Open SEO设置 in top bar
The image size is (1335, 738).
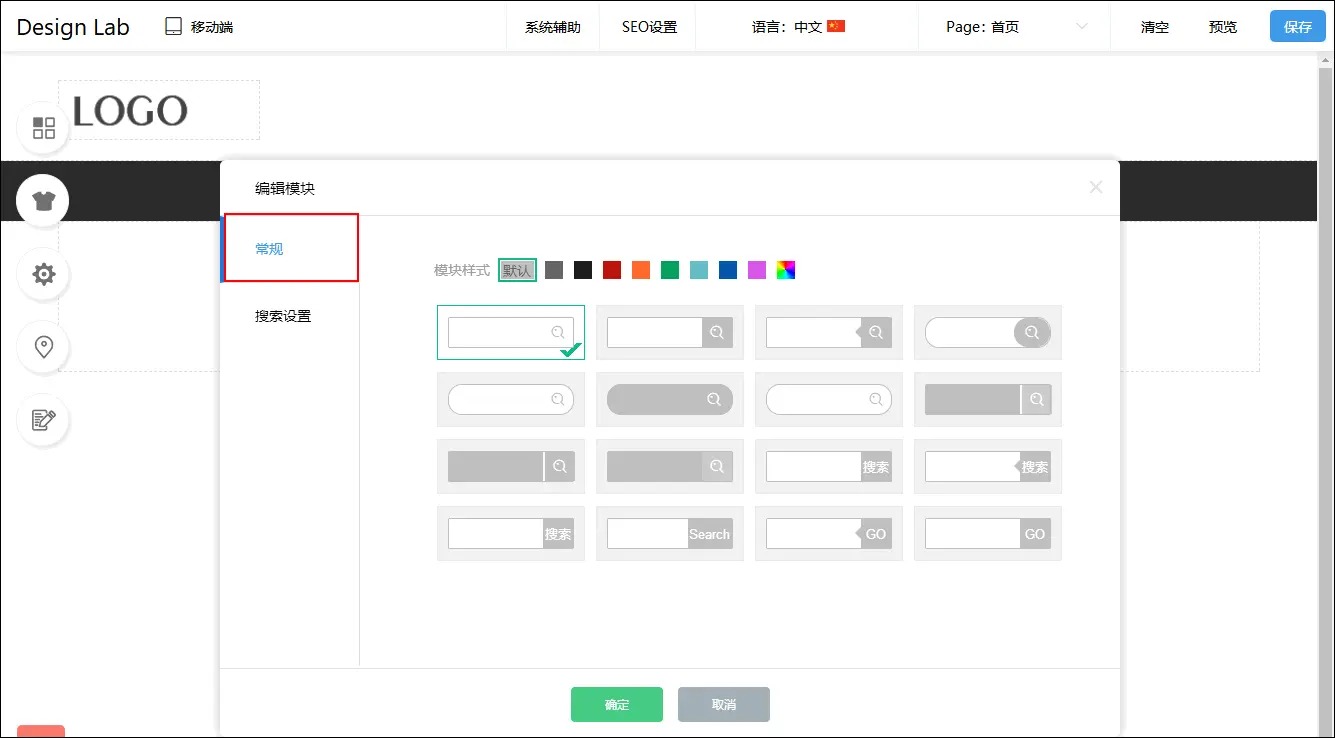(x=649, y=27)
